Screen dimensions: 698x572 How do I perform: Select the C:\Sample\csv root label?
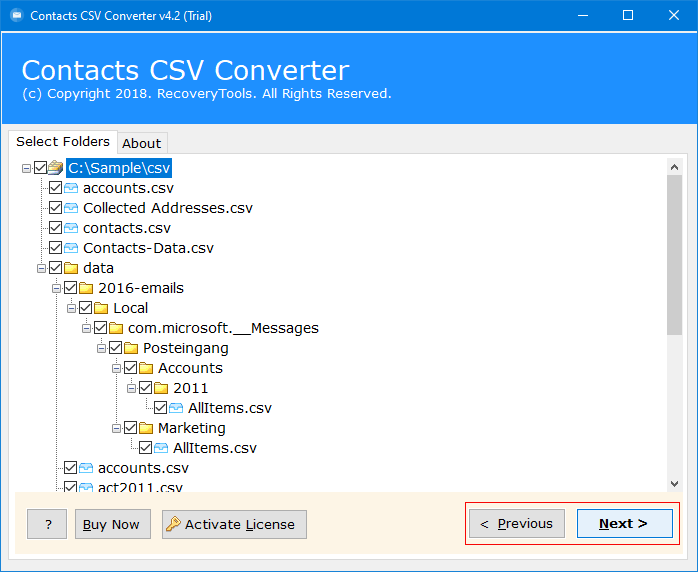coord(119,168)
